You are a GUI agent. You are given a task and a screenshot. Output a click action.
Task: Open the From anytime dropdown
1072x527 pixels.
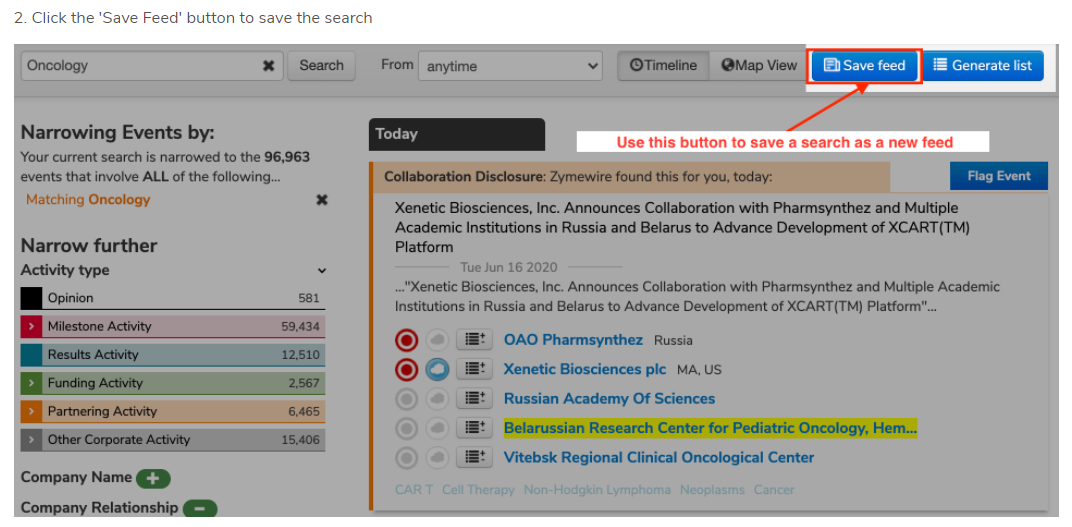click(510, 66)
